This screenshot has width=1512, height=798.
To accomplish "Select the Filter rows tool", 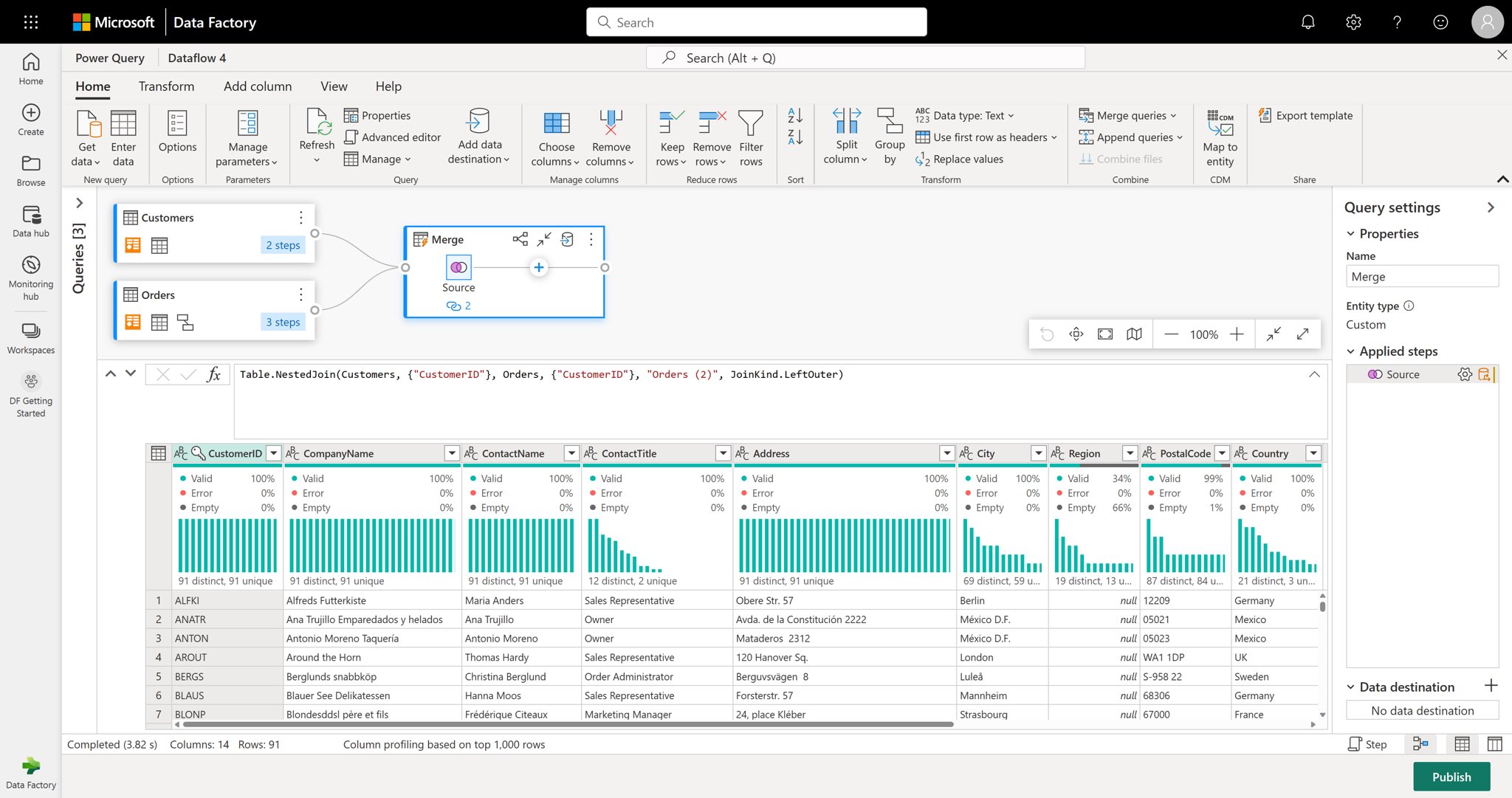I will click(x=751, y=135).
